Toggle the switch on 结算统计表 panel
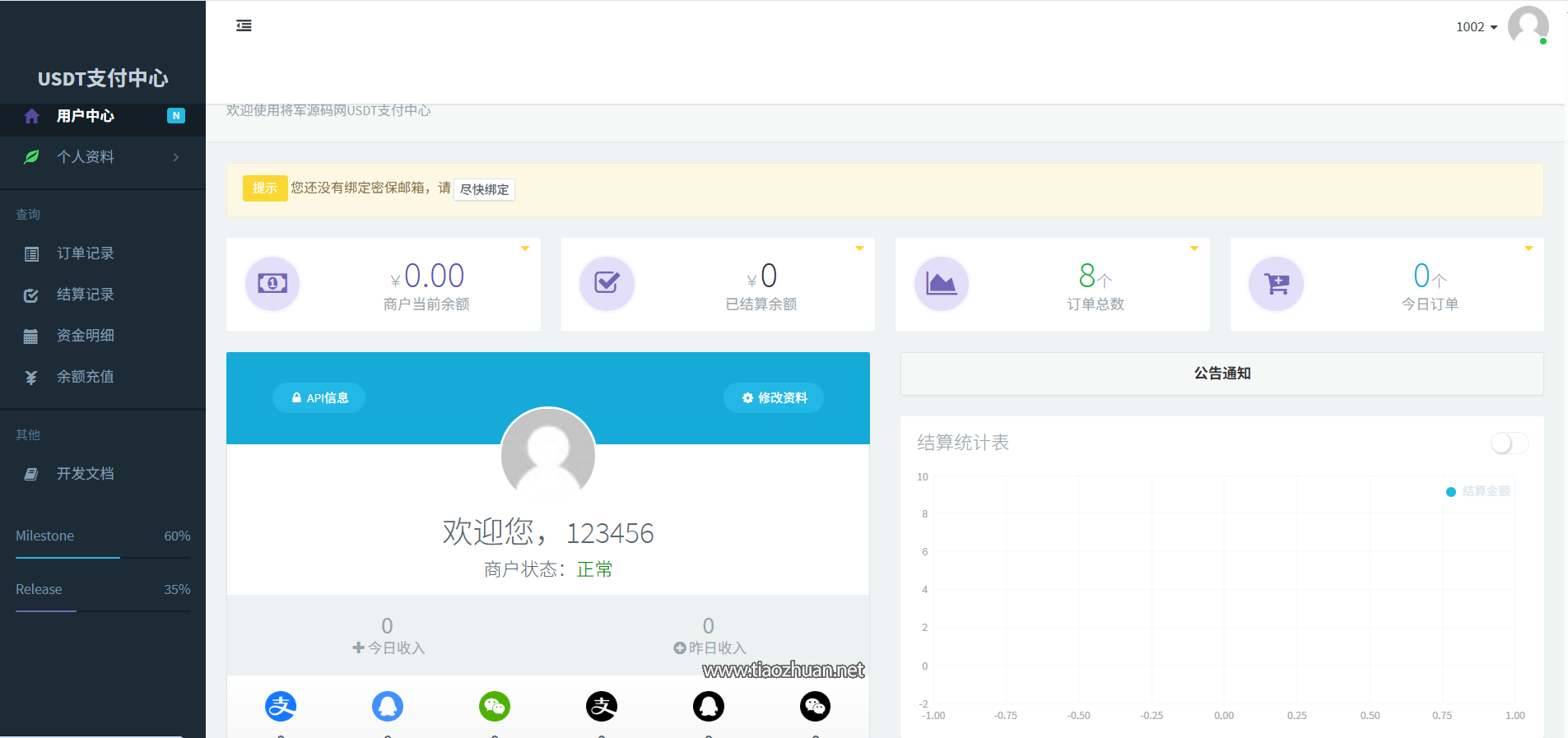Screen dimensions: 1568x738 click(1509, 443)
